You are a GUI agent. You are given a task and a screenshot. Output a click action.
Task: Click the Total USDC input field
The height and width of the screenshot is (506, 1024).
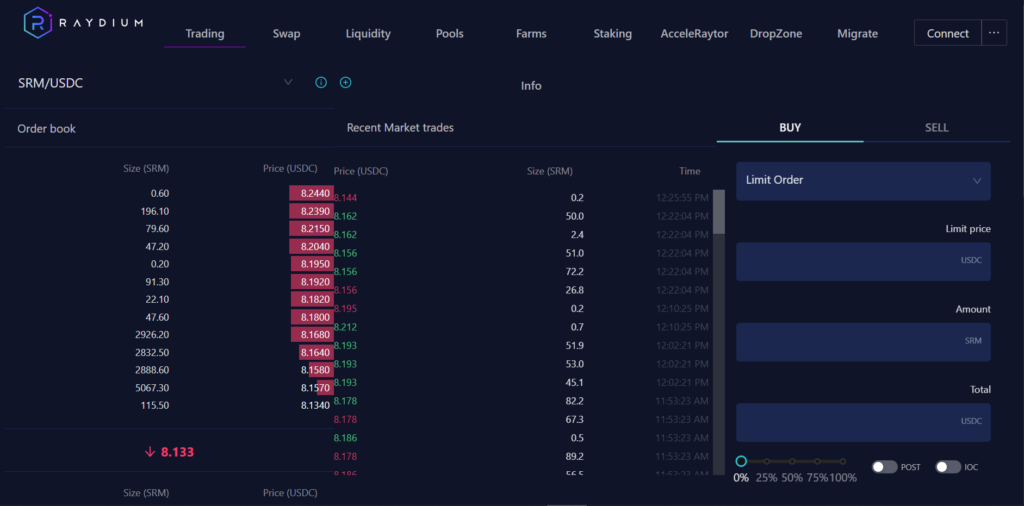pyautogui.click(x=863, y=422)
